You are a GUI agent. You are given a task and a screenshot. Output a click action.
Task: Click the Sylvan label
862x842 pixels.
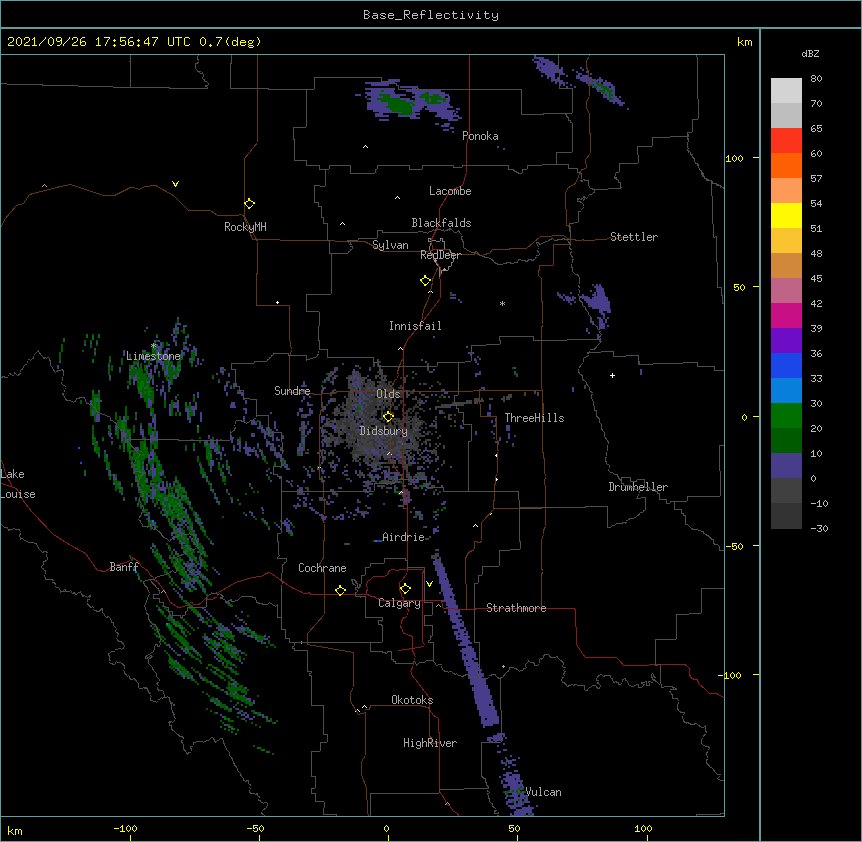390,245
